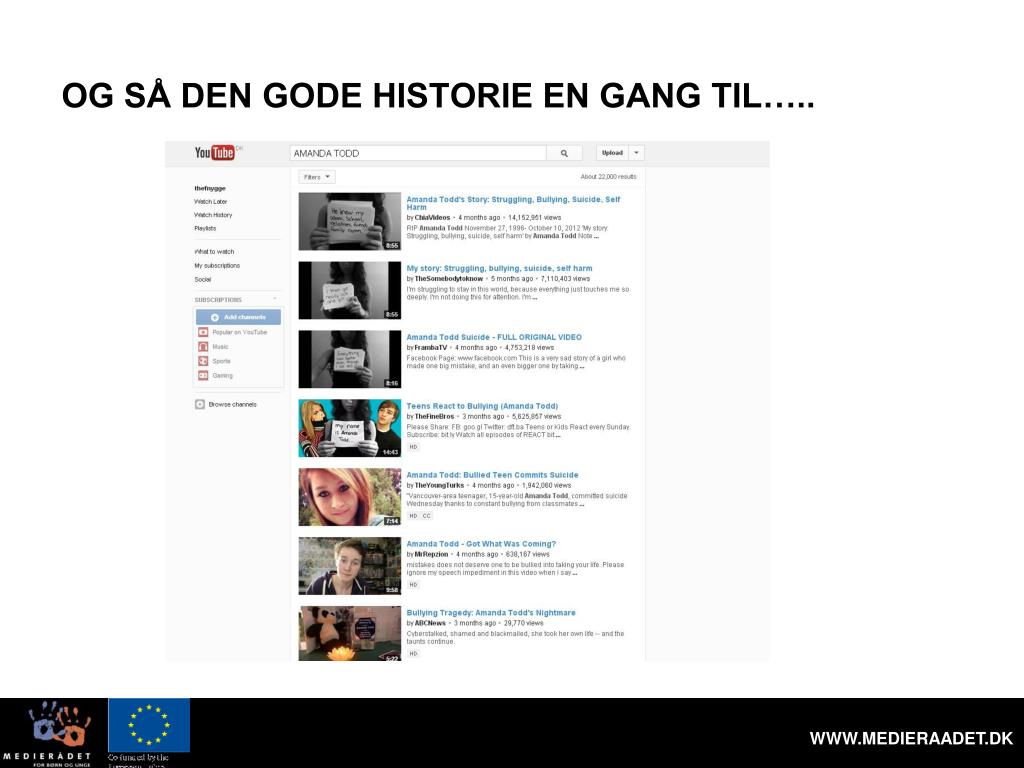Select What to watch

[214, 251]
